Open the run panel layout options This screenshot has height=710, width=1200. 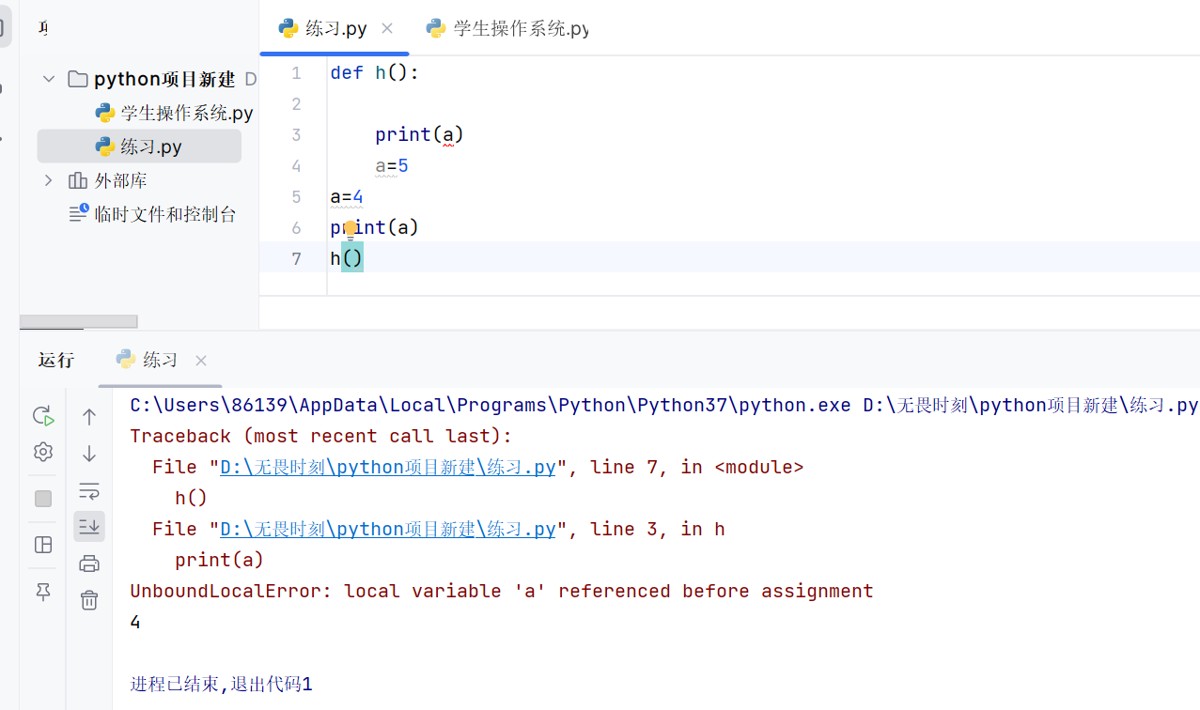pyautogui.click(x=43, y=544)
